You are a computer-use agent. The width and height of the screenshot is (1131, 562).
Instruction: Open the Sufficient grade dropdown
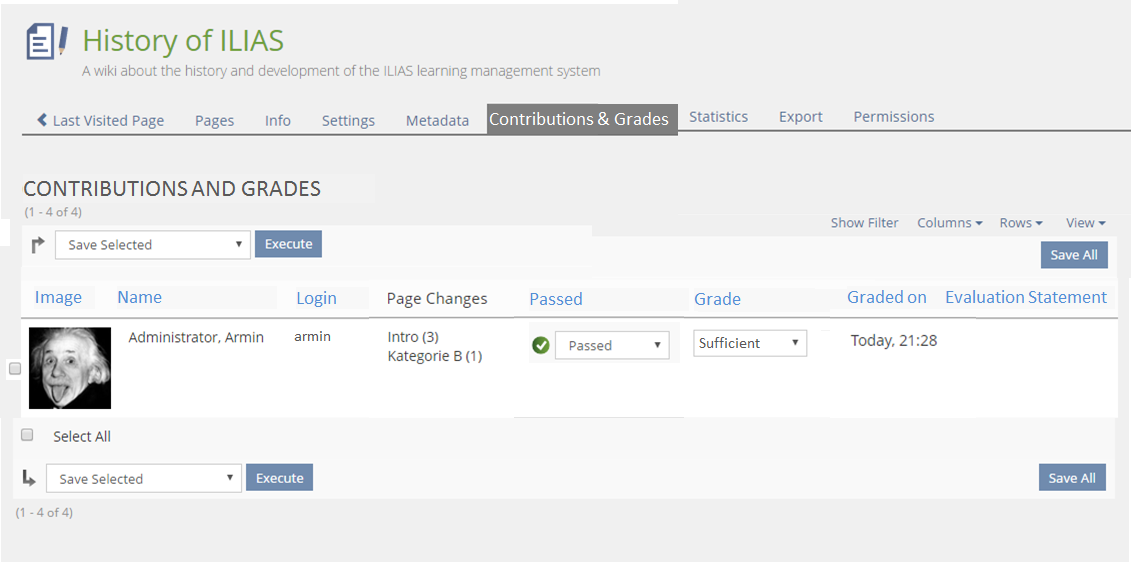(x=750, y=343)
